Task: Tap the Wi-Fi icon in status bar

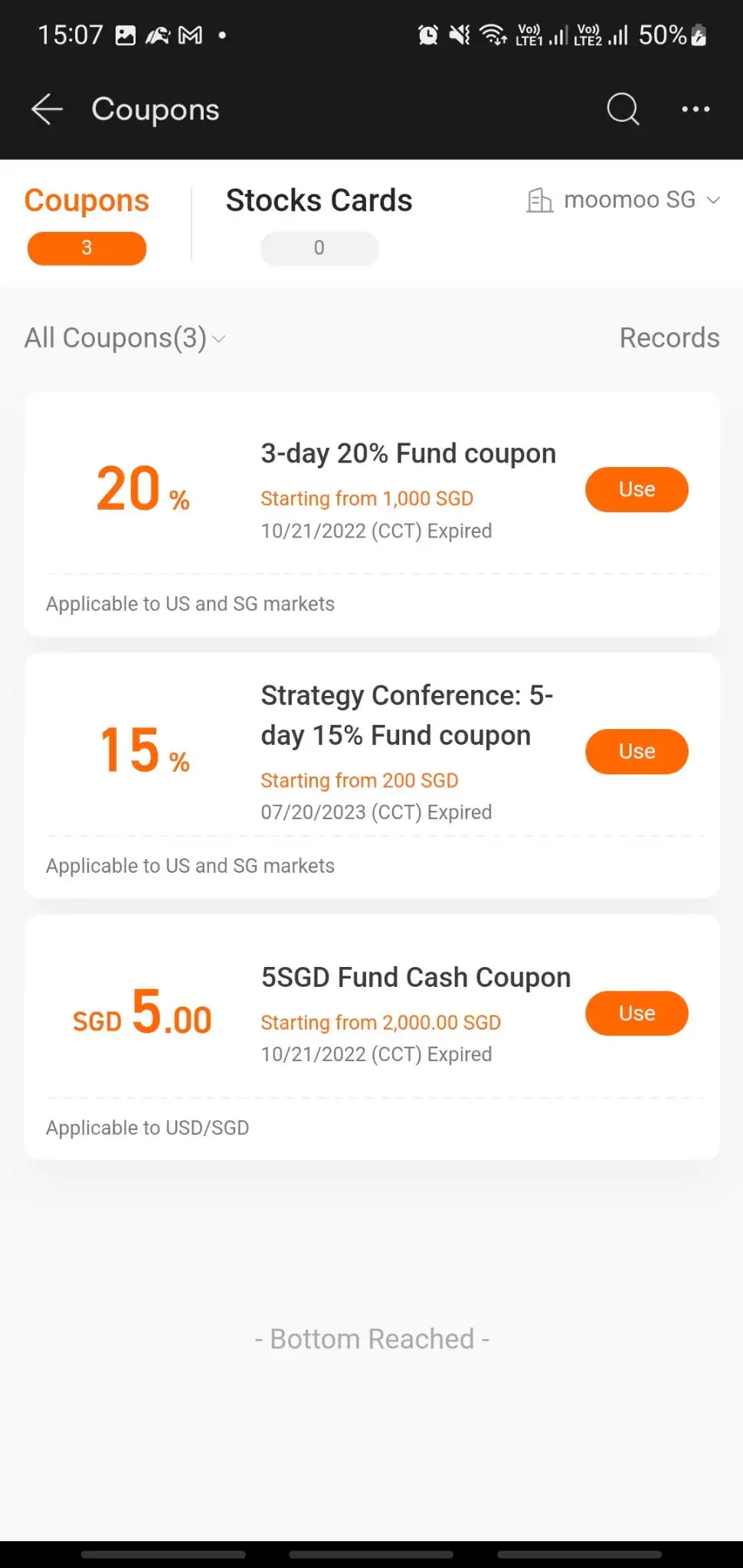Action: 493,34
